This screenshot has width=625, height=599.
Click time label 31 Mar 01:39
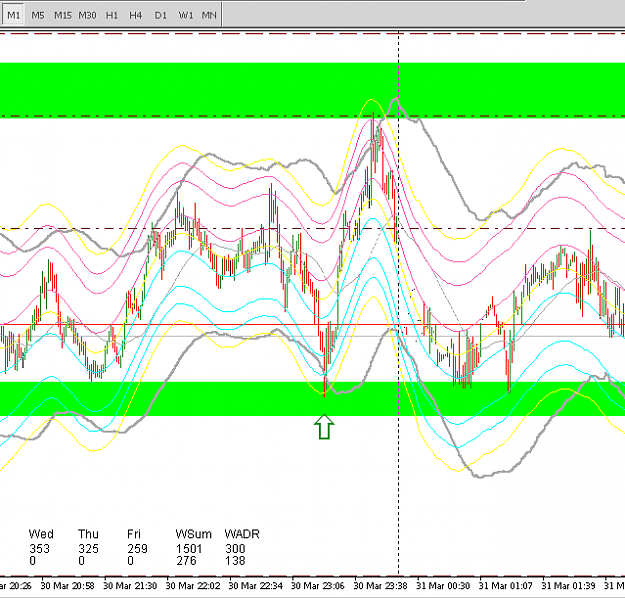tap(568, 586)
